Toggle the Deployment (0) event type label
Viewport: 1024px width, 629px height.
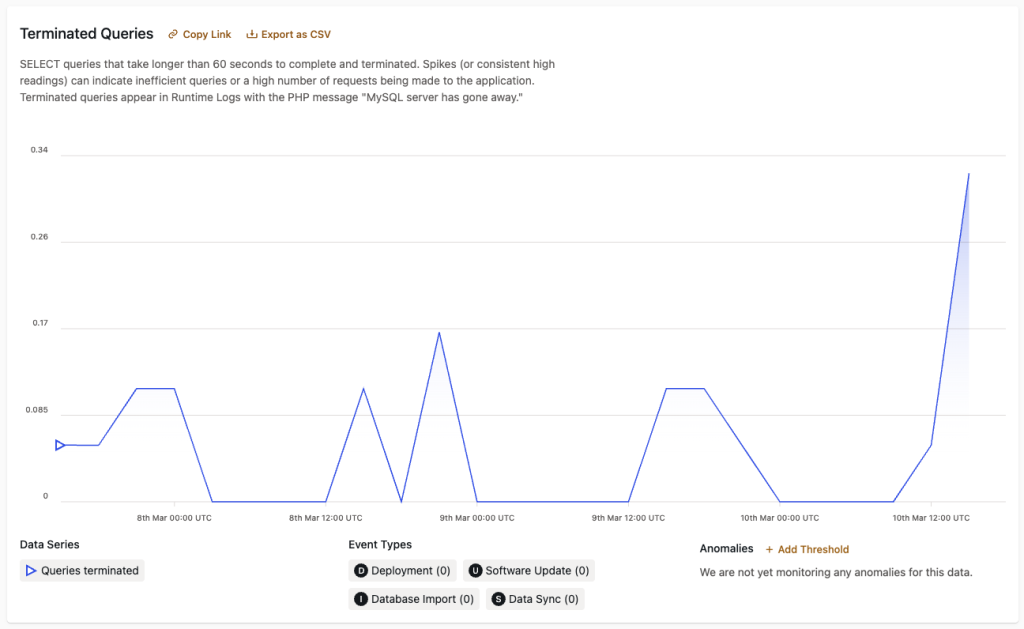(x=411, y=571)
